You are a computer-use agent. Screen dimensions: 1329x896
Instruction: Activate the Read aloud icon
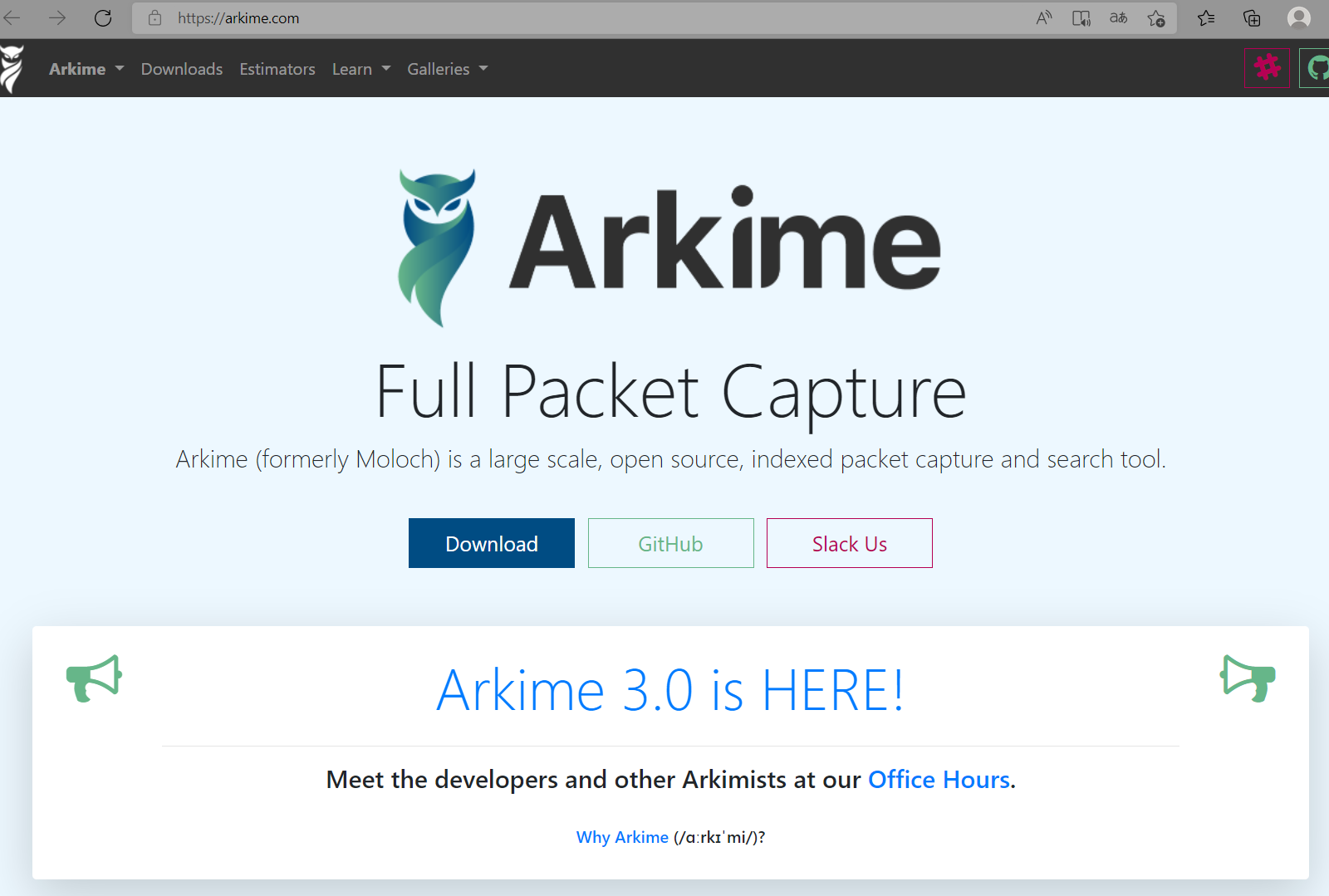coord(1044,17)
